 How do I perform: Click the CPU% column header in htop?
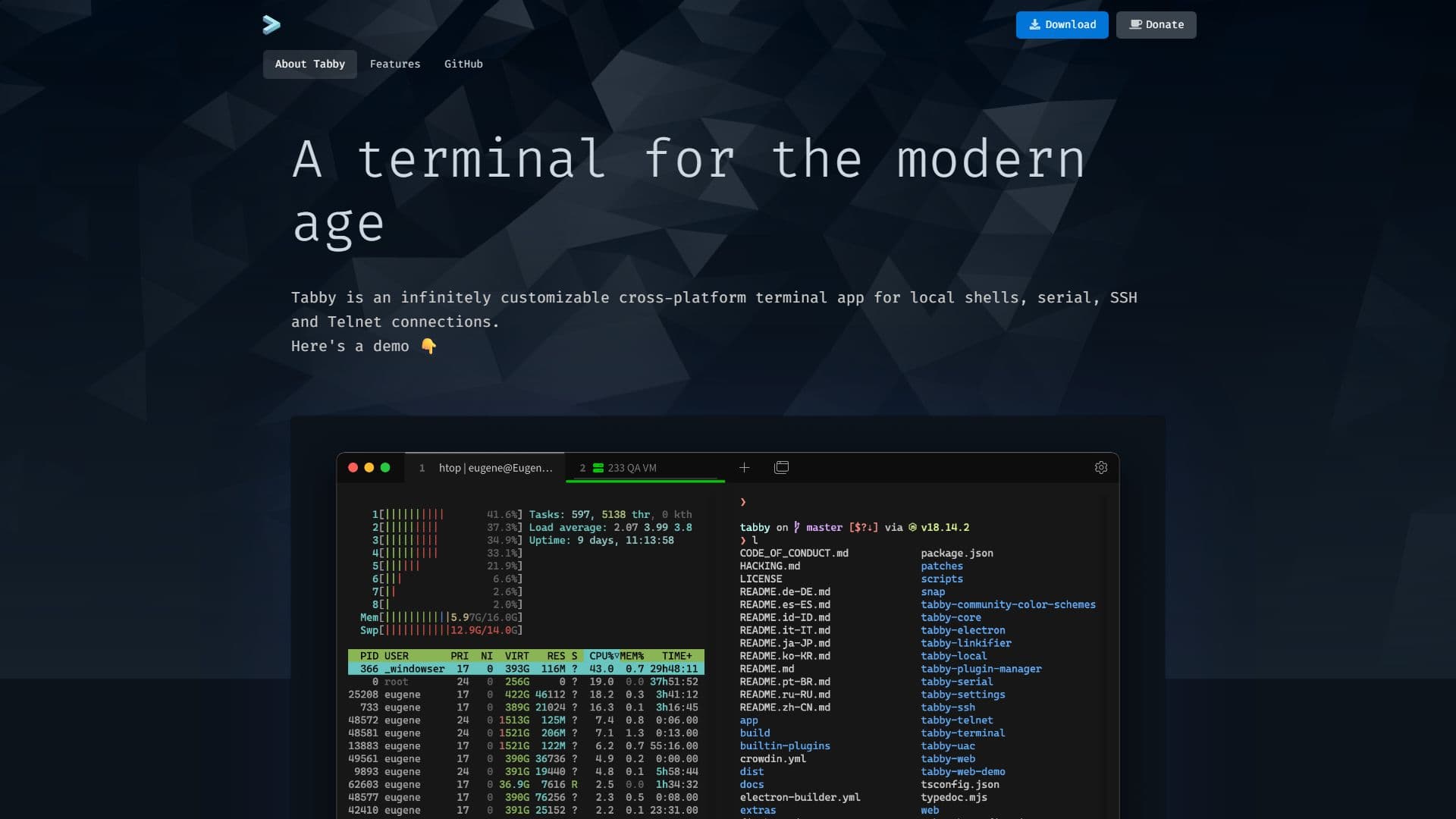coord(604,656)
